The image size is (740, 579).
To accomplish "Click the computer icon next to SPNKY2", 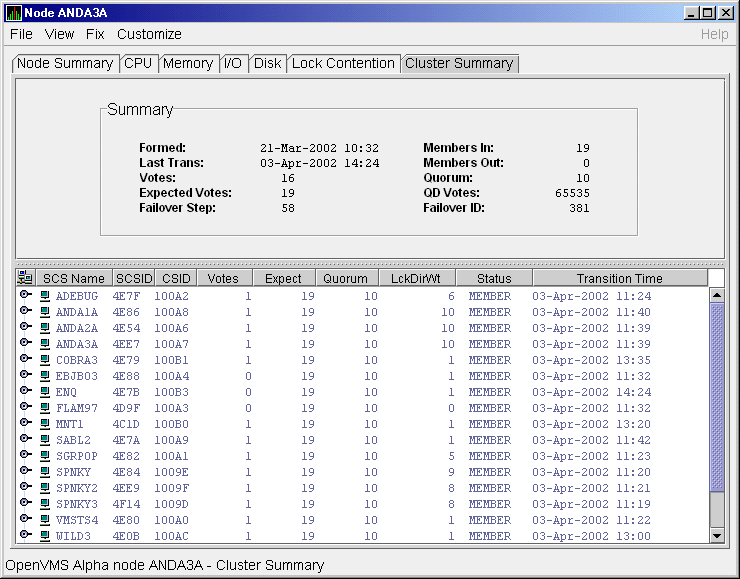I will click(x=44, y=488).
